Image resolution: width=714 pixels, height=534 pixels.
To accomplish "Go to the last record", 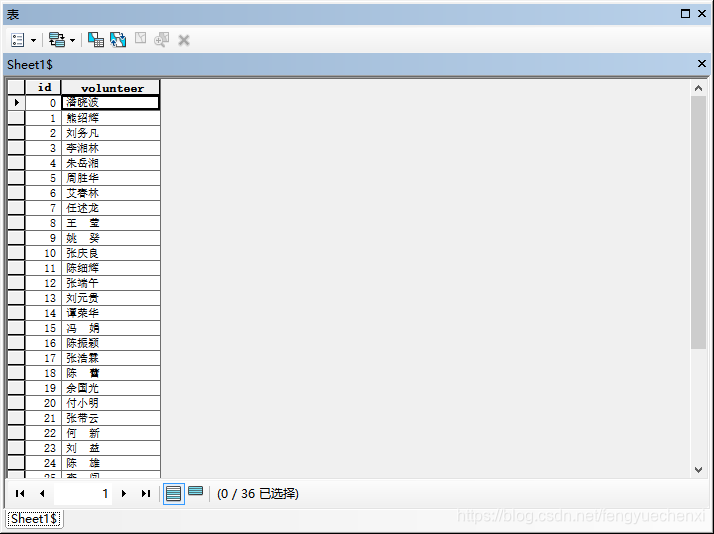I will click(x=146, y=493).
